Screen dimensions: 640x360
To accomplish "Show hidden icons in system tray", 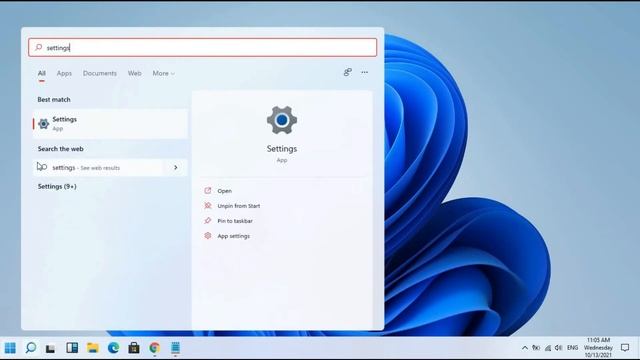I will click(525, 348).
